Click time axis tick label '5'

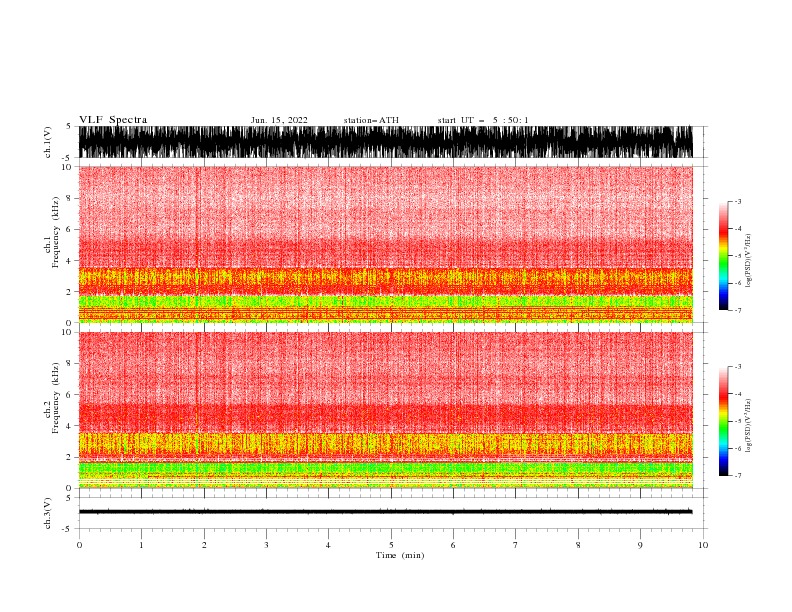click(391, 545)
